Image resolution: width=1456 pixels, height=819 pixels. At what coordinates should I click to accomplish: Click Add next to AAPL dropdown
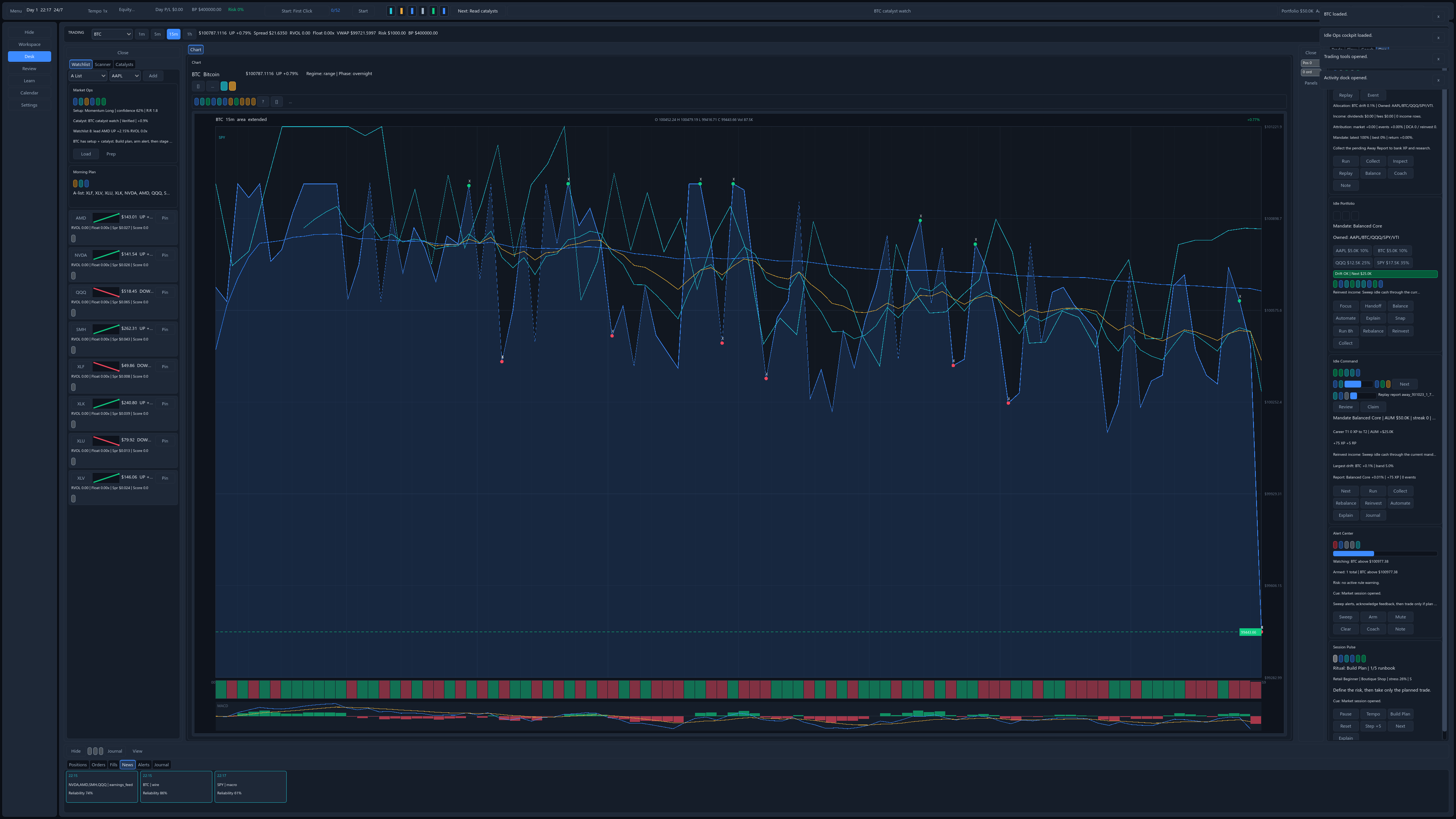click(x=153, y=76)
